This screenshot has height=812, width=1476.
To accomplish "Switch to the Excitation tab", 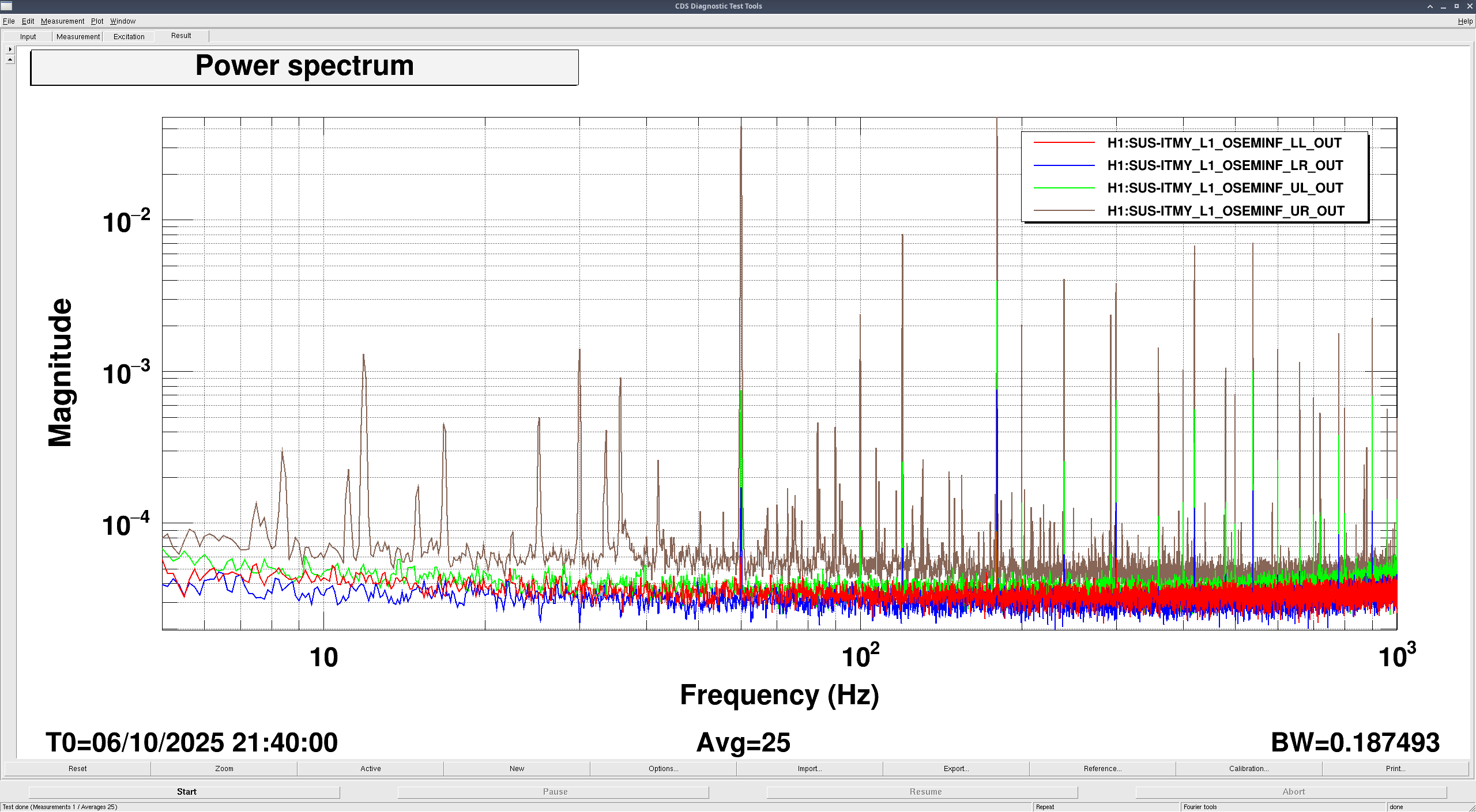I will point(129,36).
